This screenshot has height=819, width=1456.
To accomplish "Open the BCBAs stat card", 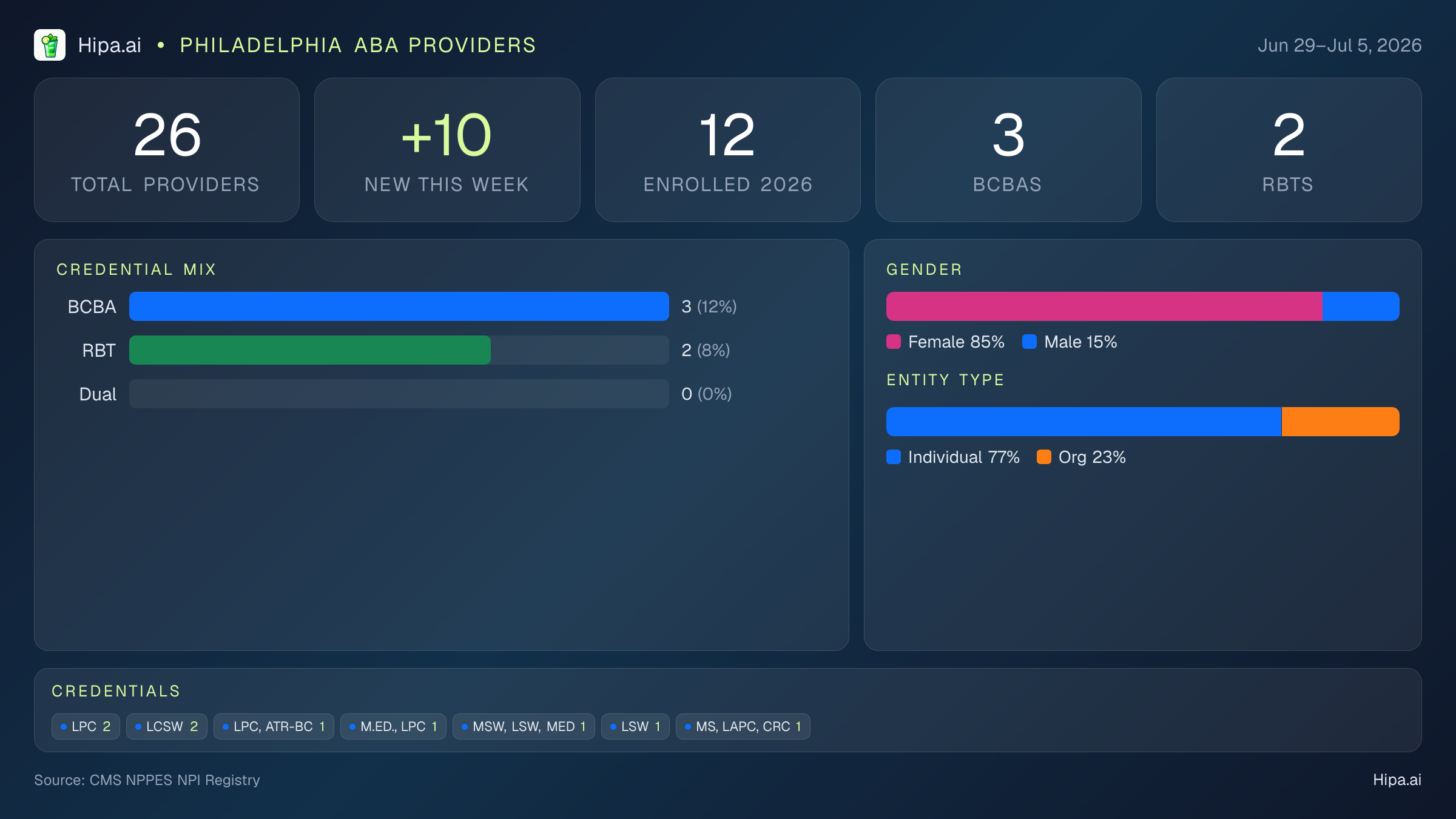I will (1008, 150).
